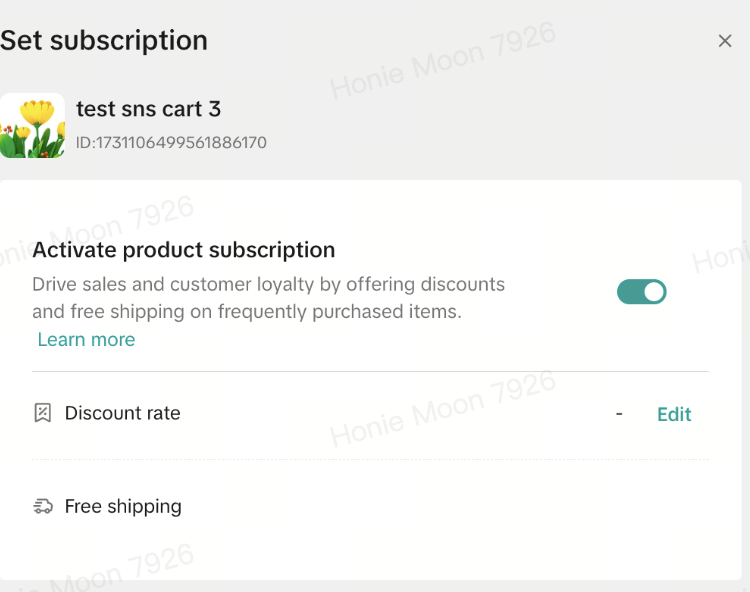This screenshot has width=750, height=592.
Task: Toggle the Activate product subscription switch
Action: tap(641, 292)
